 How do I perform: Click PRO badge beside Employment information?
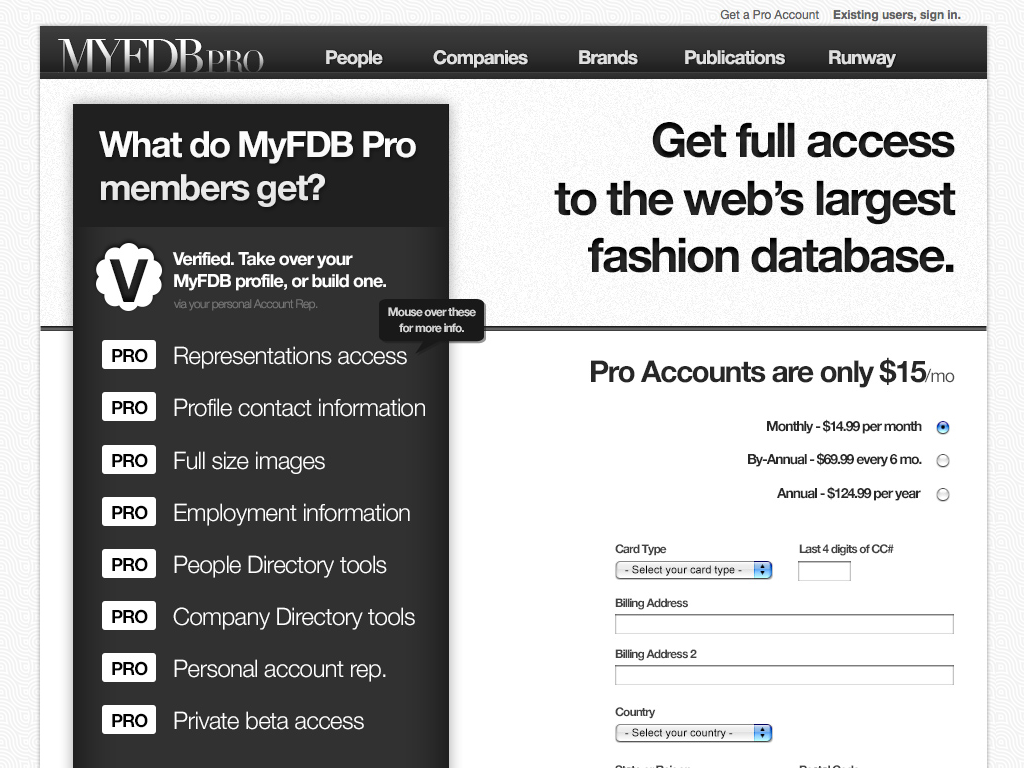[x=129, y=513]
